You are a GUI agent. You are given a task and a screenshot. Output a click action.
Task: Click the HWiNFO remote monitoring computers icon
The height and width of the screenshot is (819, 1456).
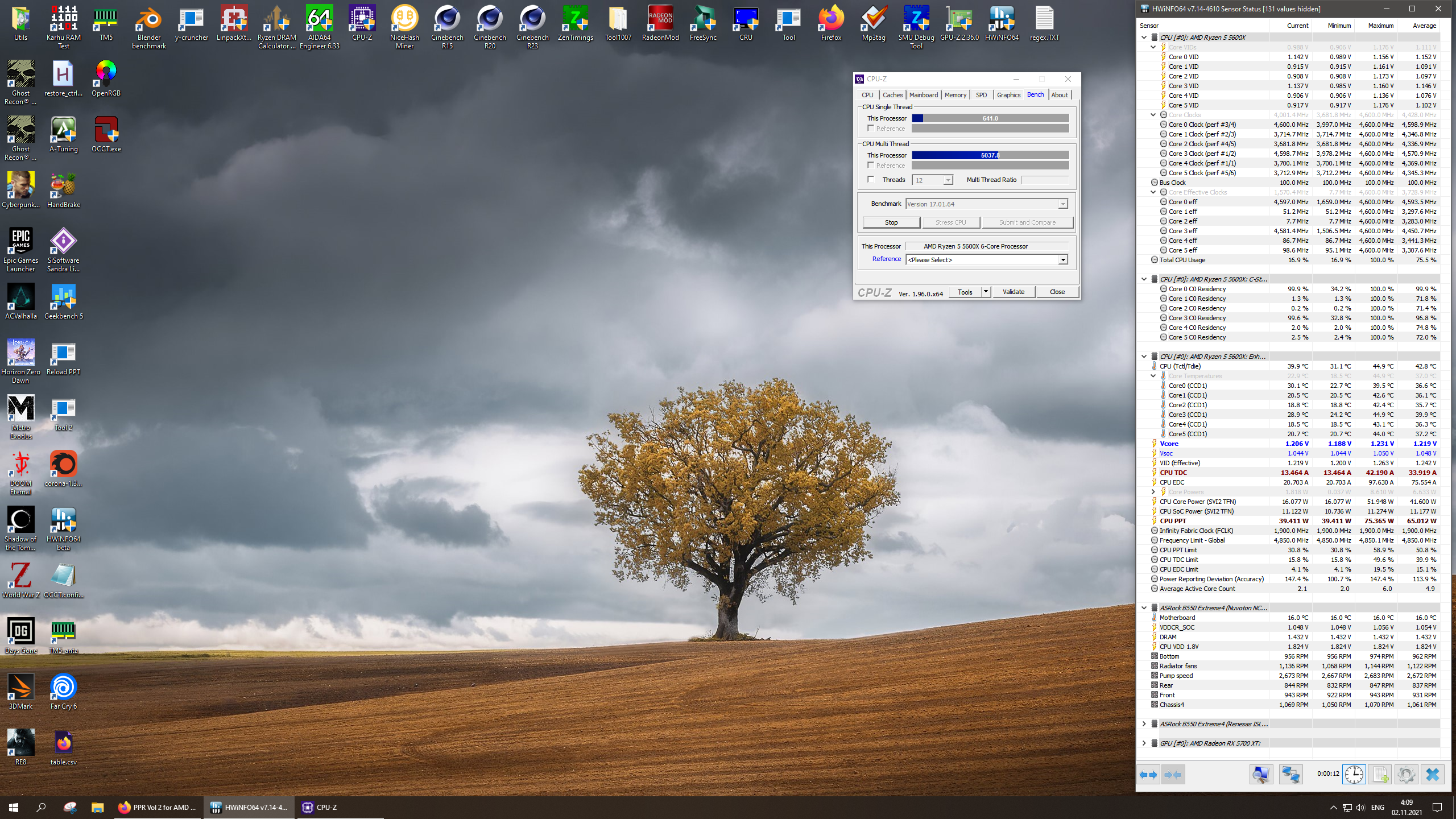tap(1290, 775)
